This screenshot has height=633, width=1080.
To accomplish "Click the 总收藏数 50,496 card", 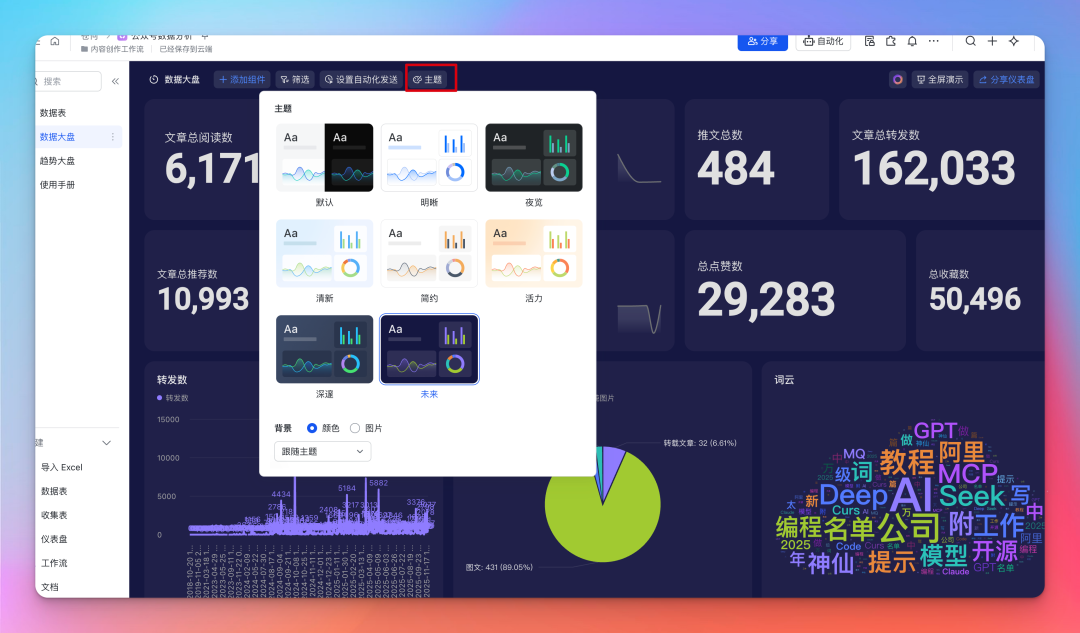I will (980, 291).
